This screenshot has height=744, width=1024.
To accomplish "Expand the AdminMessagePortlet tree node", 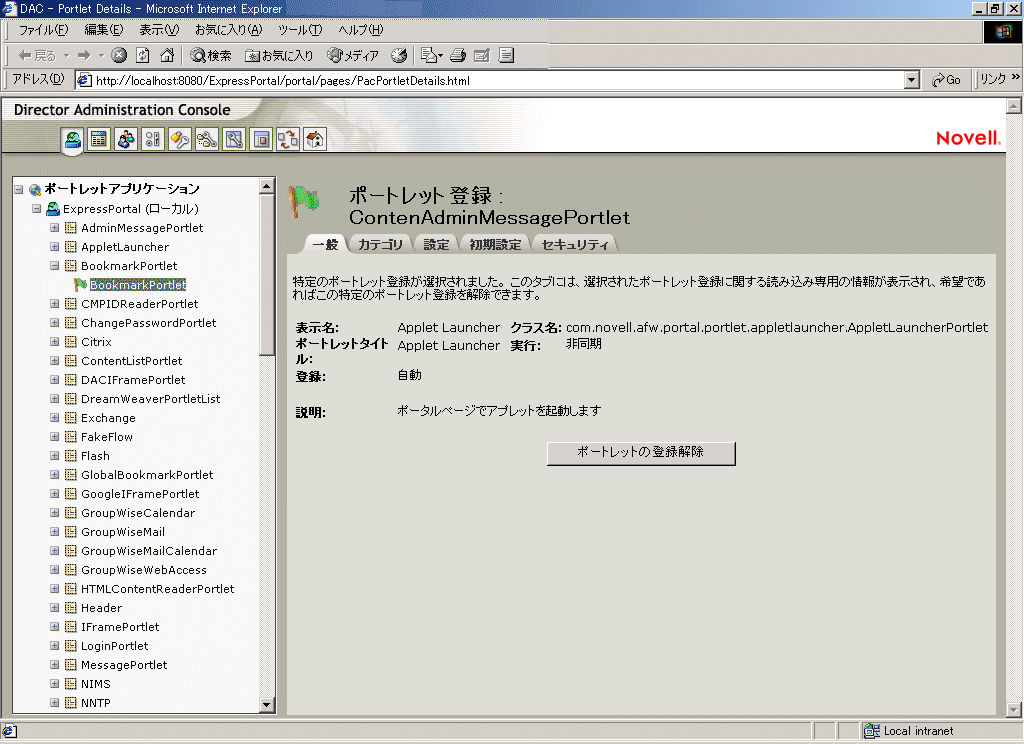I will click(x=55, y=227).
